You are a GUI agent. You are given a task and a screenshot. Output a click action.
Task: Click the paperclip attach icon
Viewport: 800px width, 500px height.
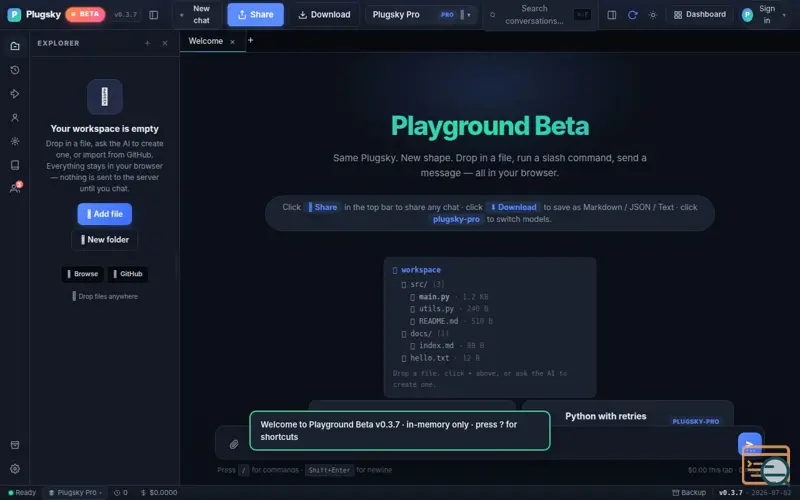(234, 444)
